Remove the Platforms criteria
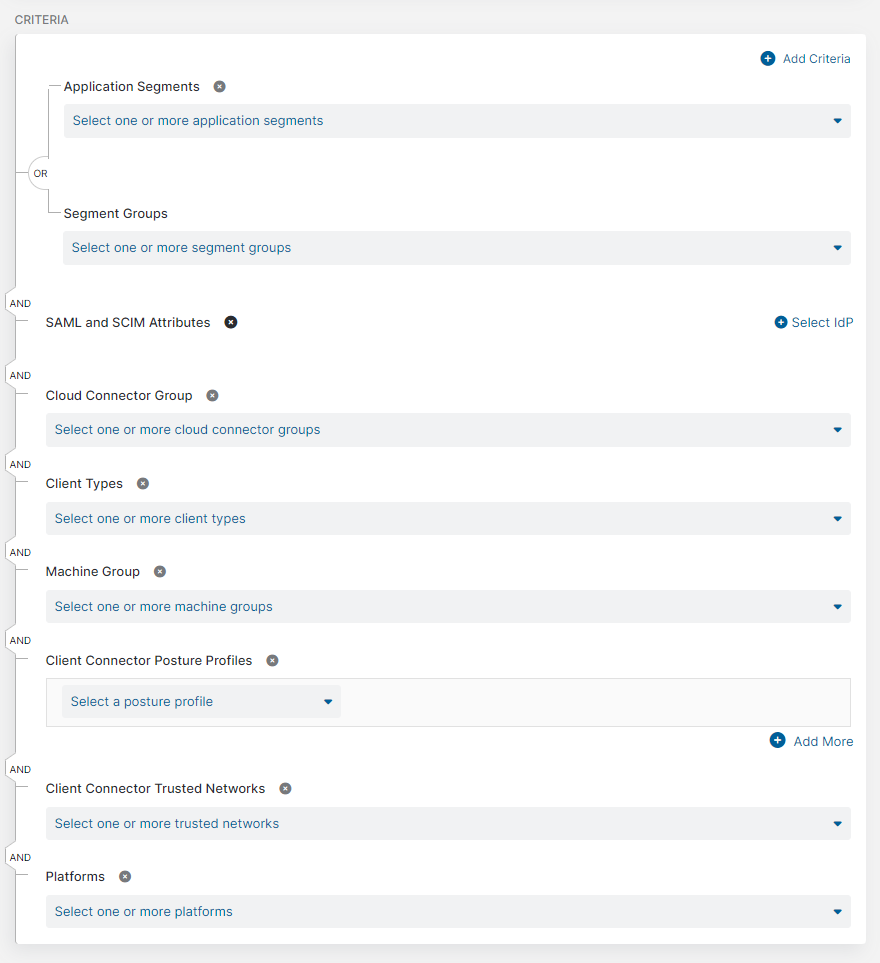 [x=124, y=876]
